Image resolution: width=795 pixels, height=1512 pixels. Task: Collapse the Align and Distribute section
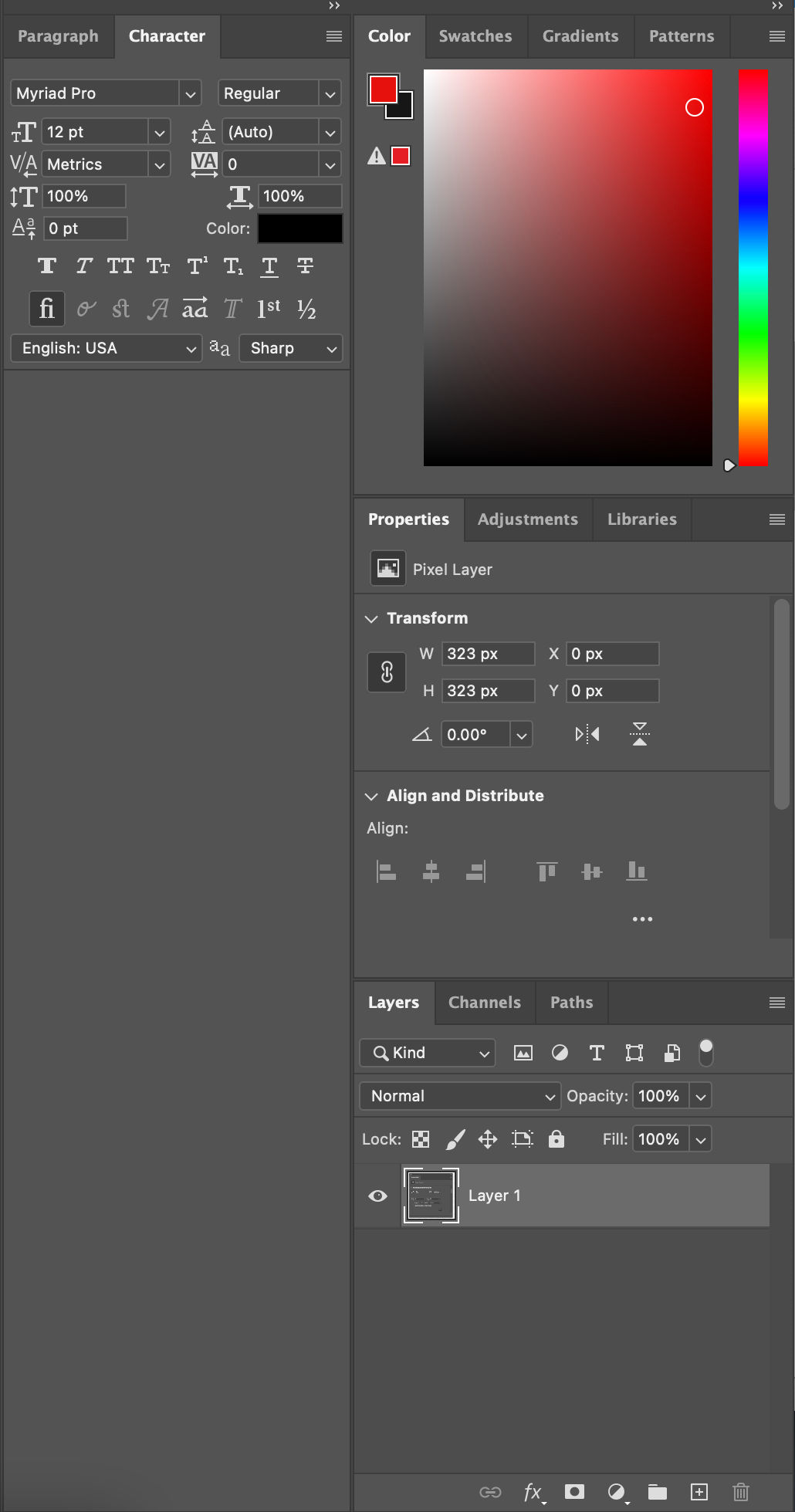(371, 797)
